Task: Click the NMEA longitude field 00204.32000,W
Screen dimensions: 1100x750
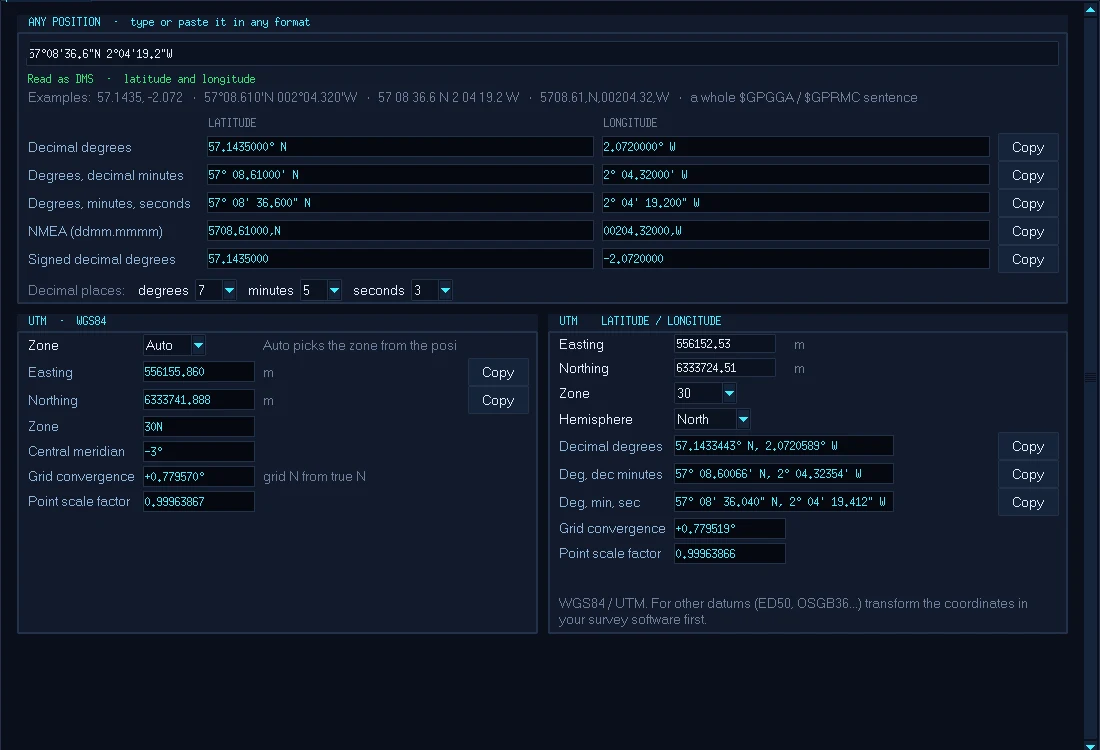Action: [x=796, y=231]
